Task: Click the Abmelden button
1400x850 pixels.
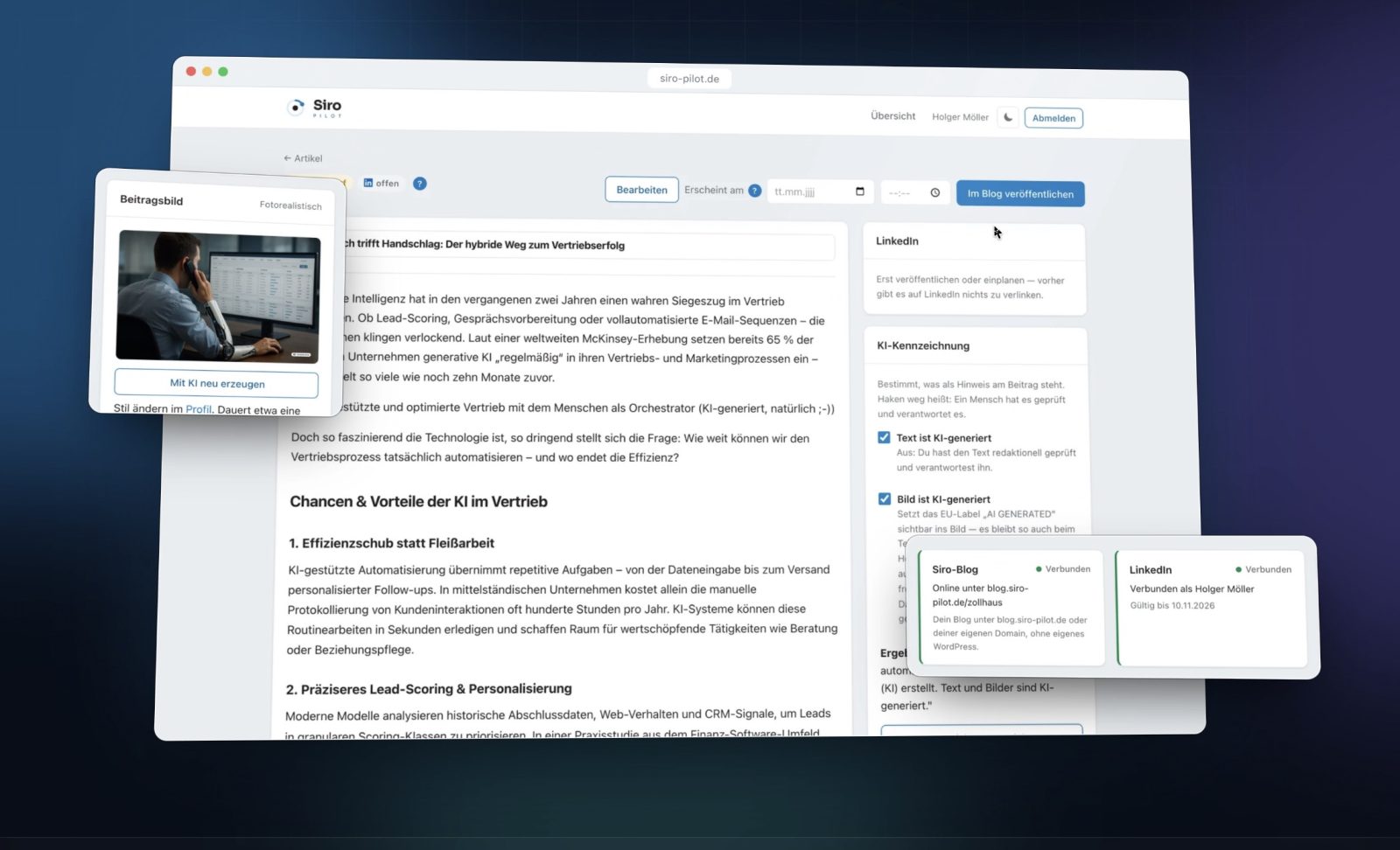Action: click(x=1053, y=118)
